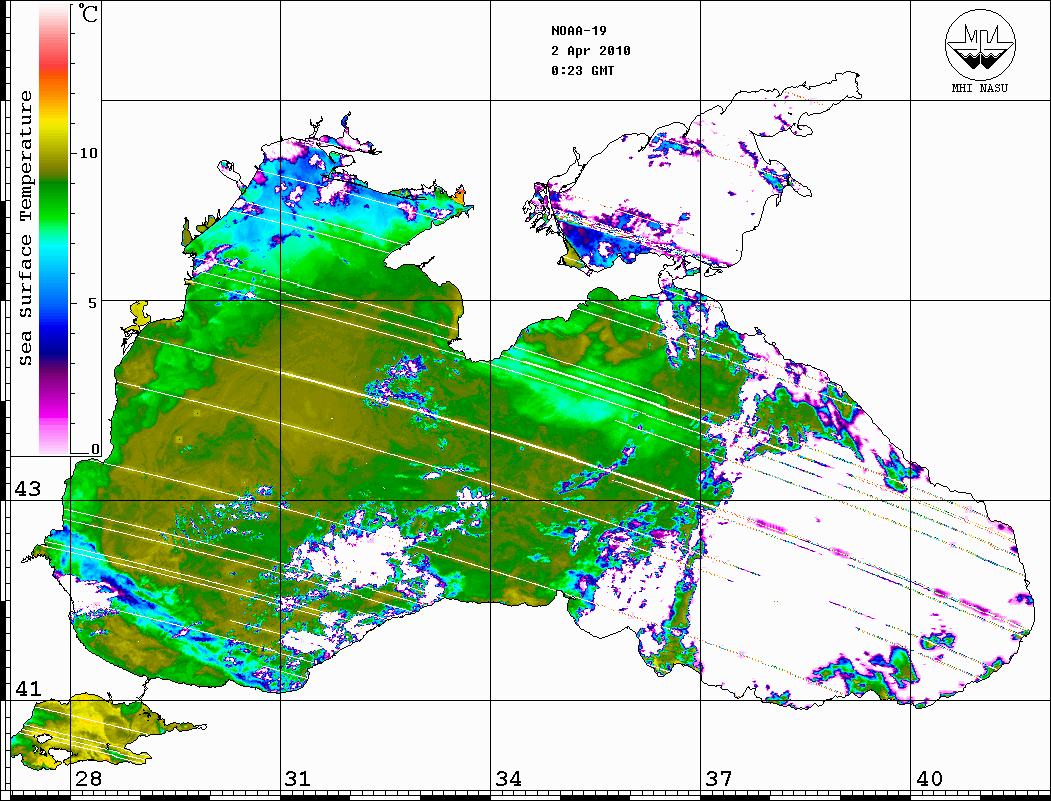Click the longitude label 40

(x=929, y=778)
